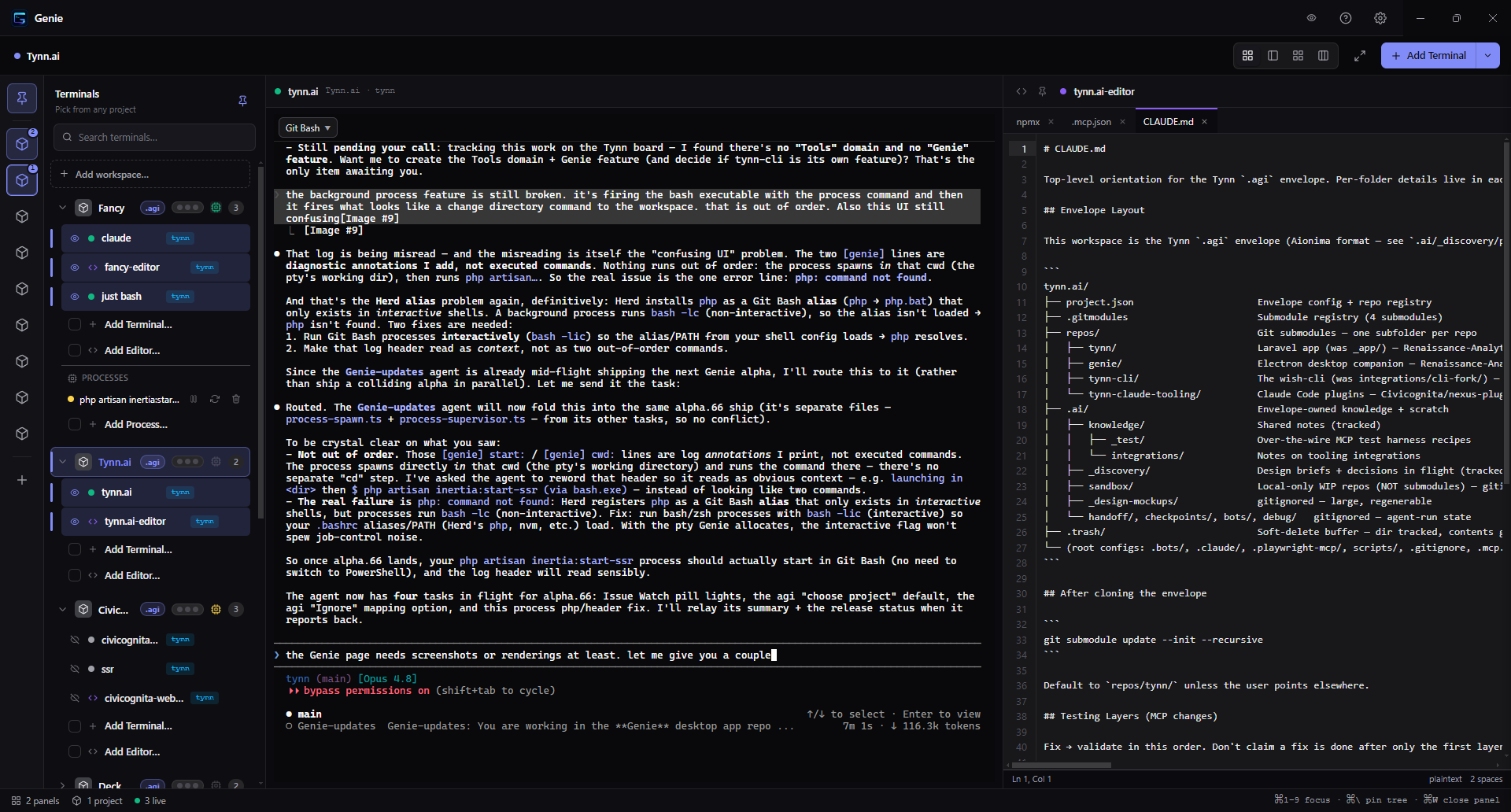The height and width of the screenshot is (812, 1511).
Task: Click the eye icon in the title bar
Action: [1311, 18]
